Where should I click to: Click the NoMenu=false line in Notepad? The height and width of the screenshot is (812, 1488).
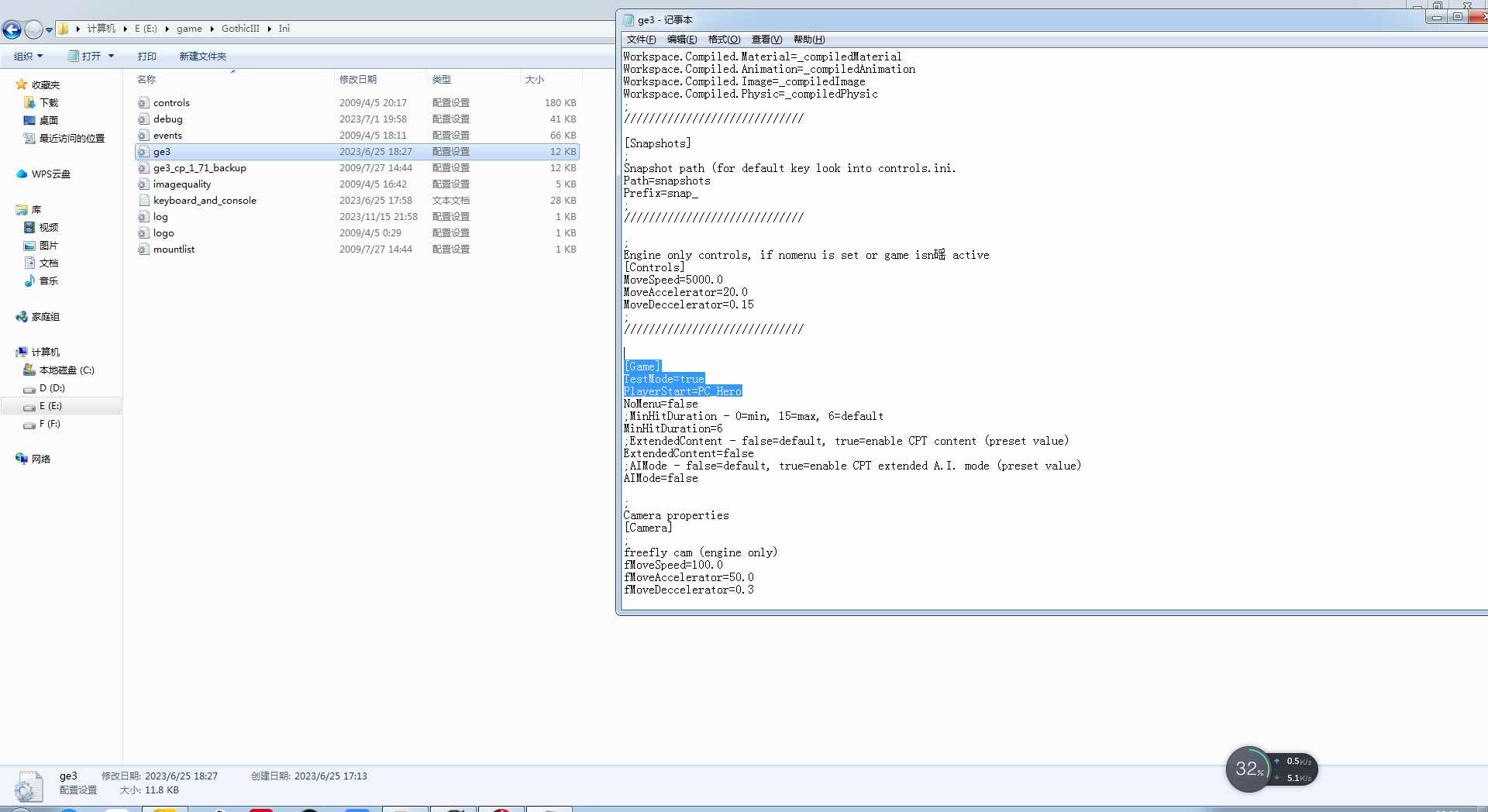(661, 404)
